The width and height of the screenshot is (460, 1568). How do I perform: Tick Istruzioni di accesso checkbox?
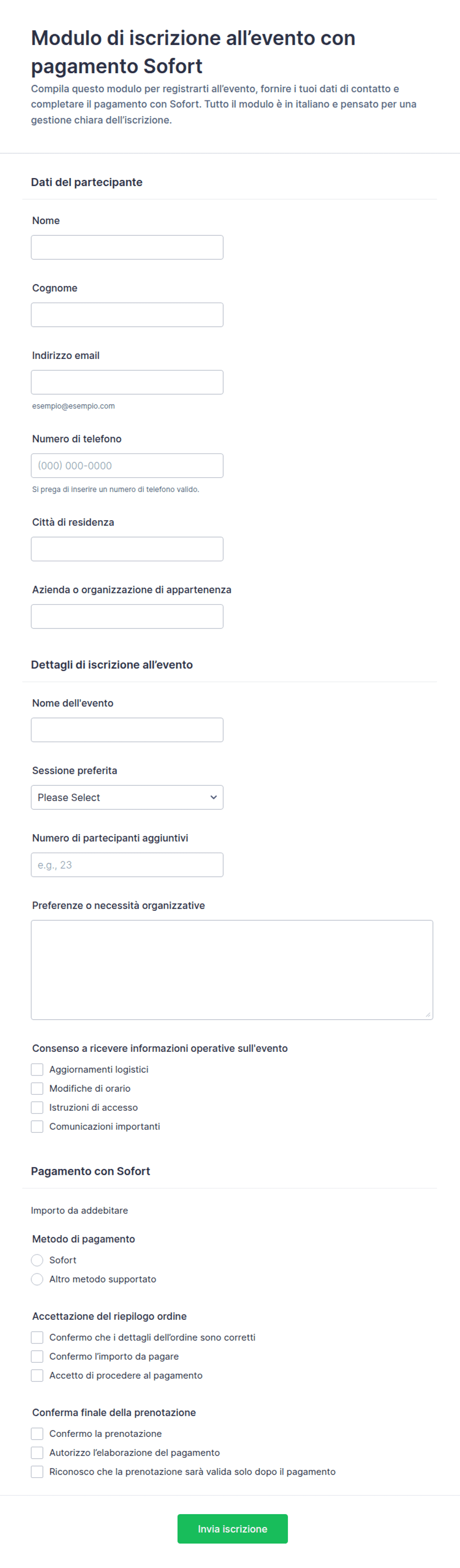pyautogui.click(x=37, y=1107)
